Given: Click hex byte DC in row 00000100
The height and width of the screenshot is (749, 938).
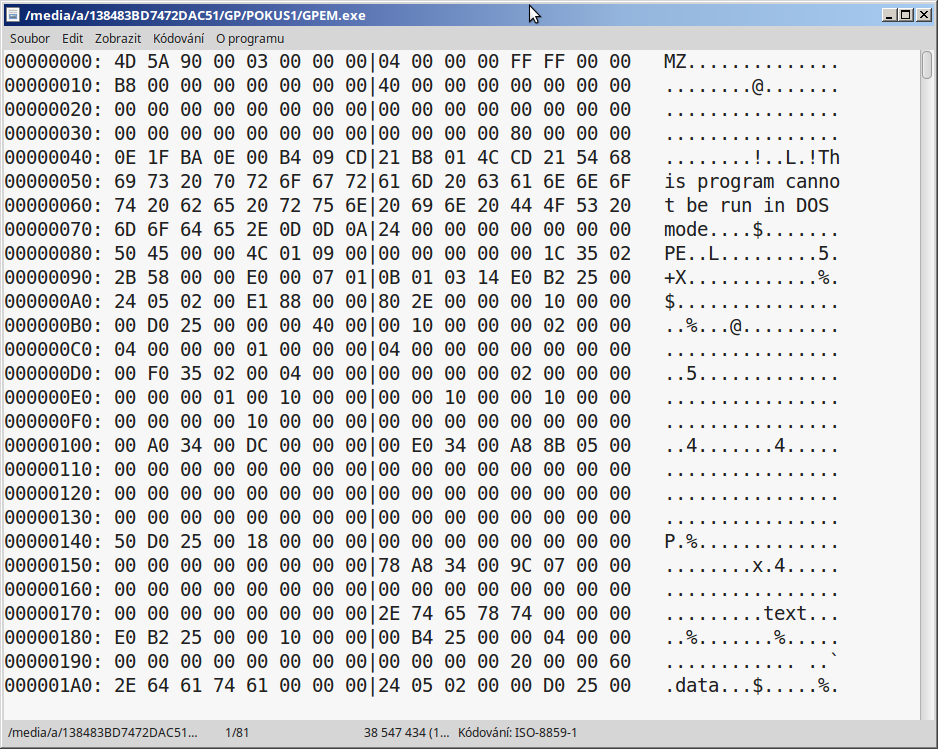Looking at the screenshot, I should 257,446.
